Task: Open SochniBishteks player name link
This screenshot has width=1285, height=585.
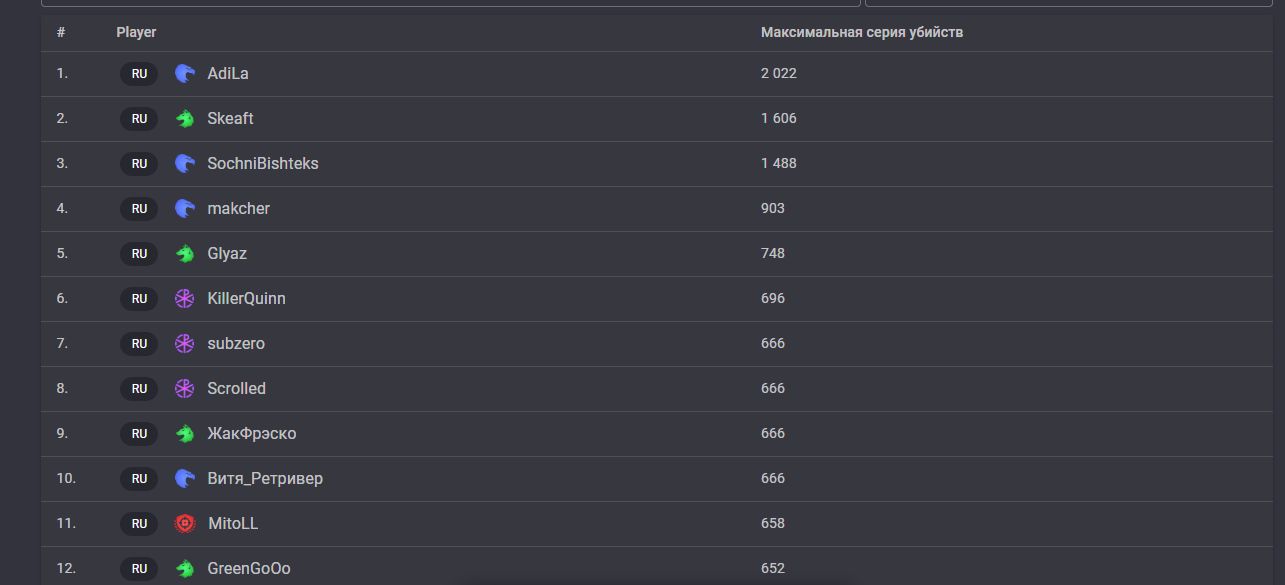Action: click(x=263, y=163)
